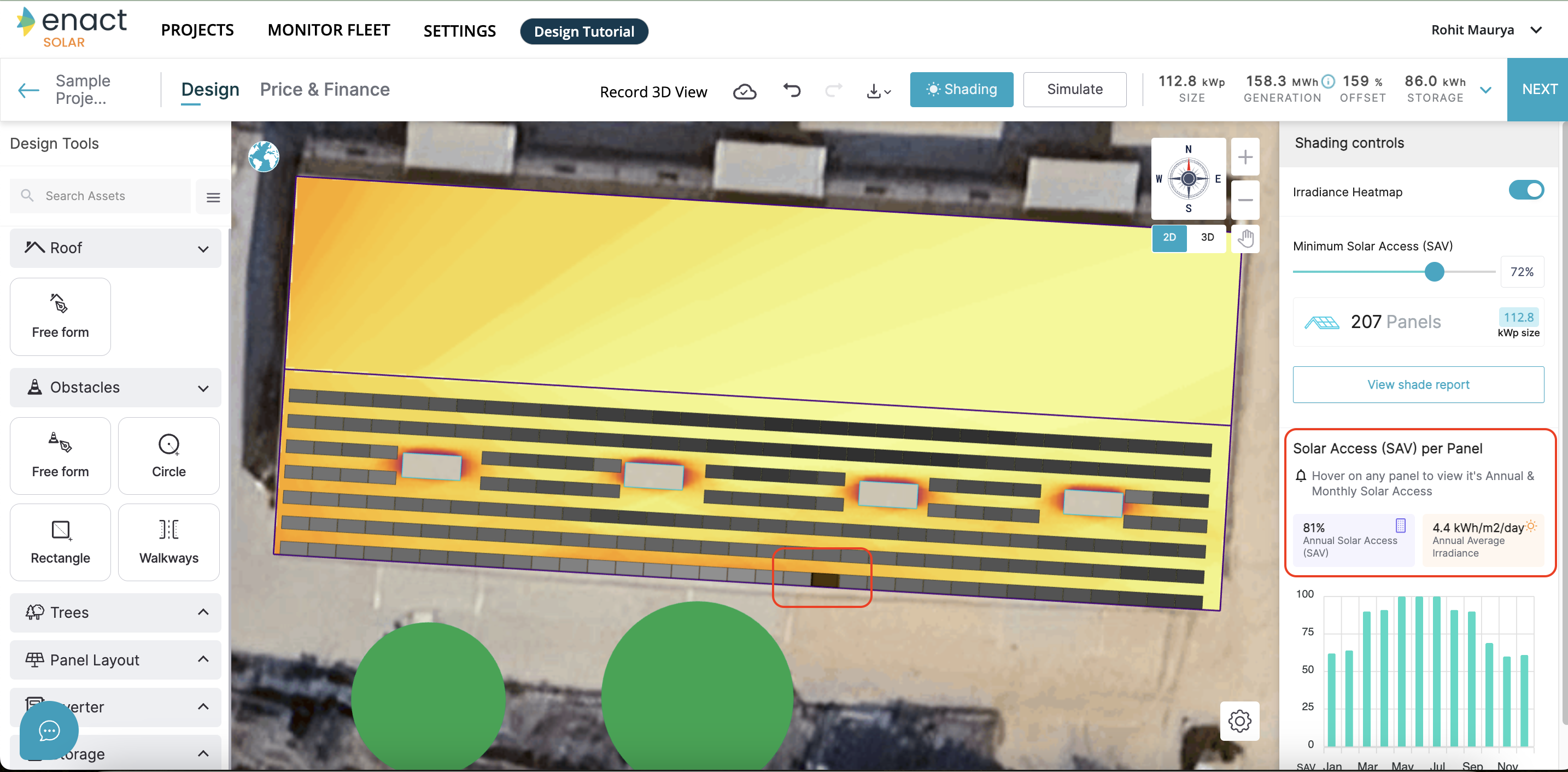This screenshot has height=772, width=1568.
Task: Switch to Price & Finance tab
Action: click(324, 90)
